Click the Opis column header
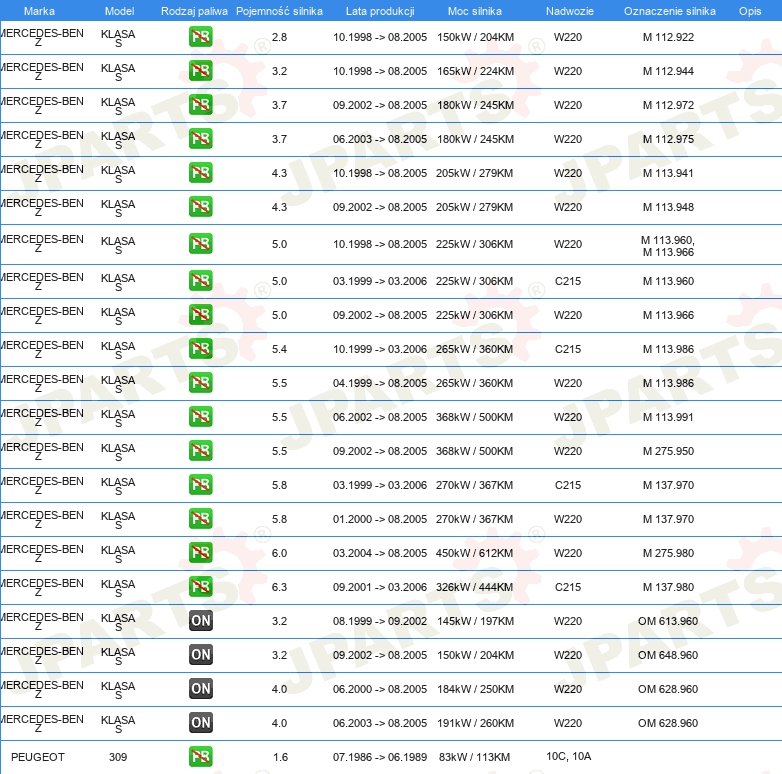 [x=749, y=11]
